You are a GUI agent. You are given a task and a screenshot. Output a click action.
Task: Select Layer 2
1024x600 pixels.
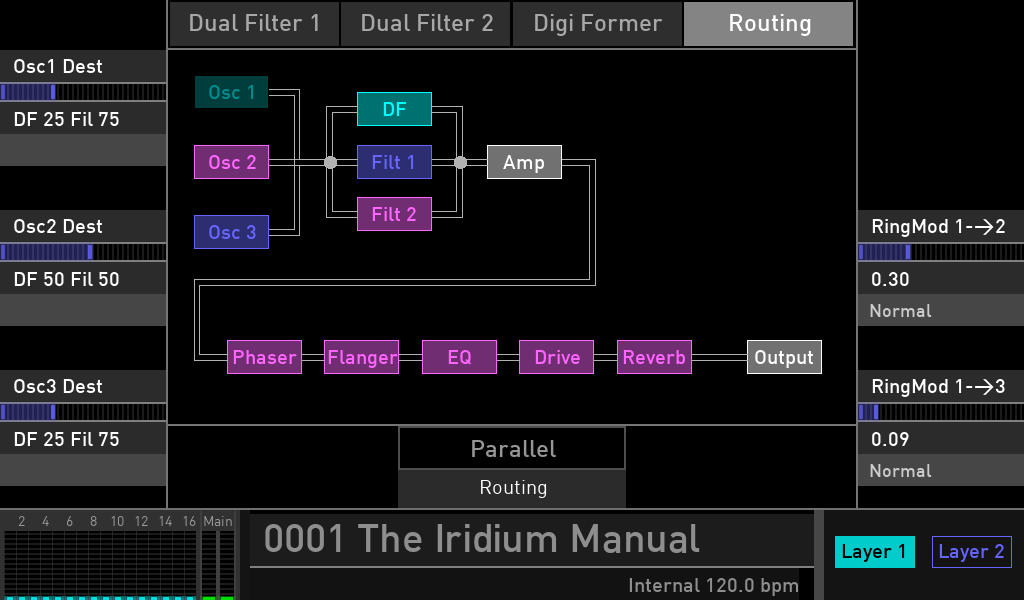pos(972,552)
